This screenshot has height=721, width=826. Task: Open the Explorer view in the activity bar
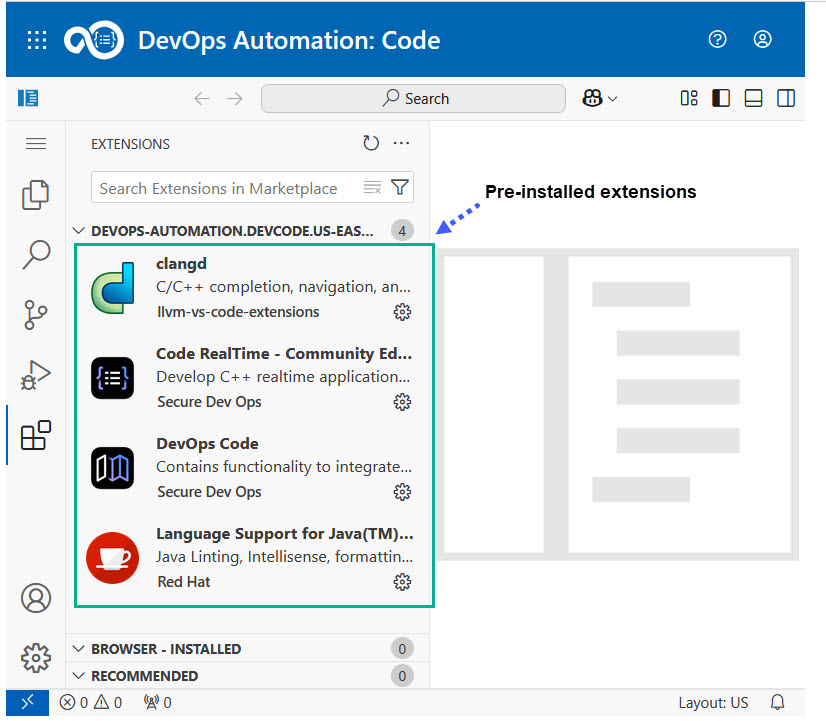click(x=35, y=195)
